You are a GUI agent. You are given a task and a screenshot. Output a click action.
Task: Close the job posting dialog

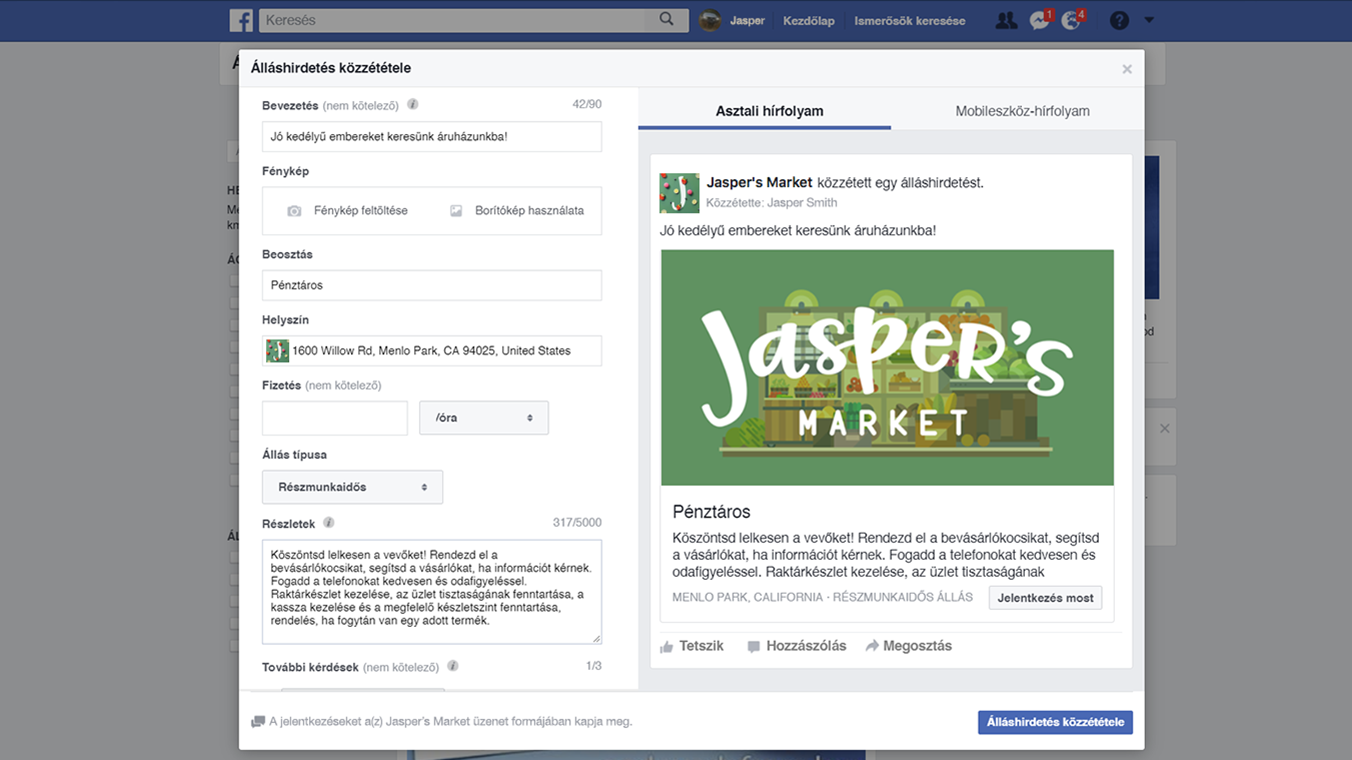point(1127,69)
